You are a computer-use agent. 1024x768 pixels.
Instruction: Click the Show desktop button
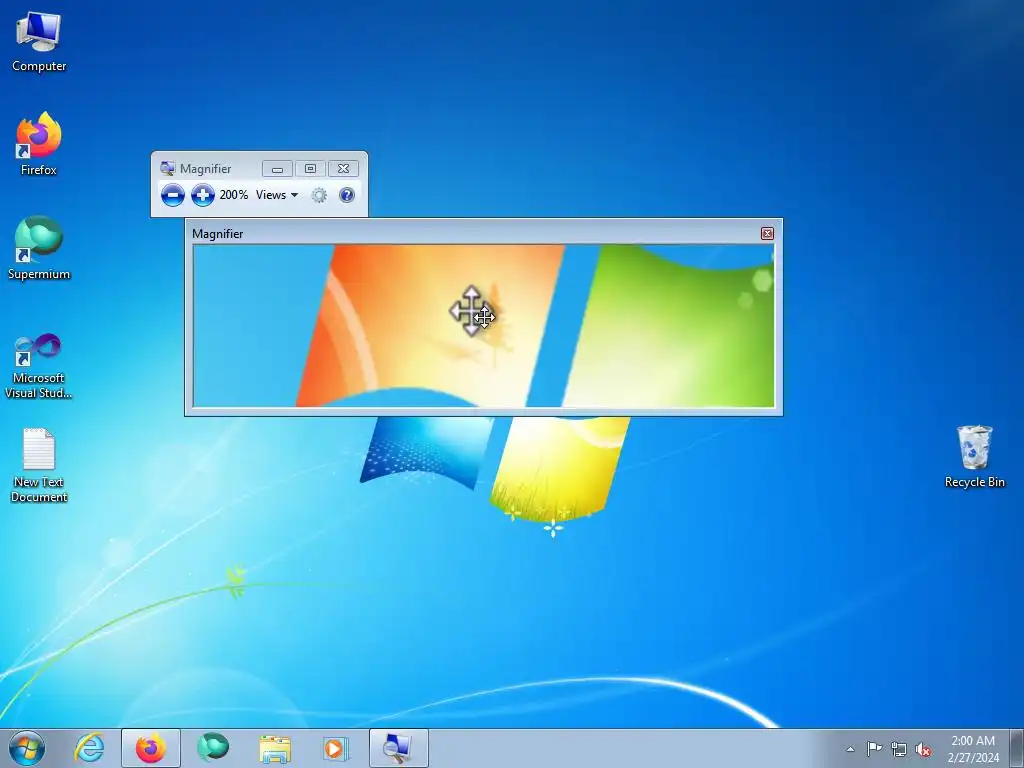[x=1017, y=748]
